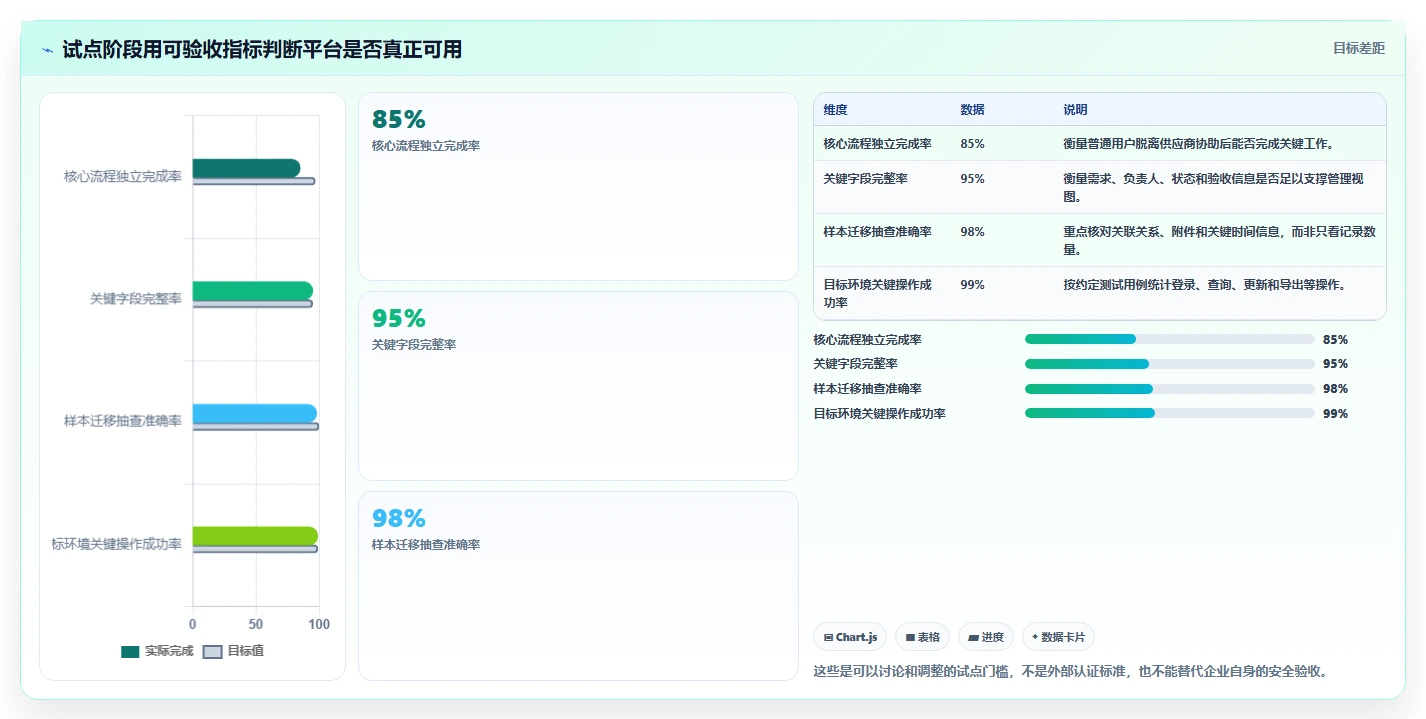Screen dimensions: 1426x719
Task: Click progress list label 关键字段完整率
Action: click(x=856, y=364)
